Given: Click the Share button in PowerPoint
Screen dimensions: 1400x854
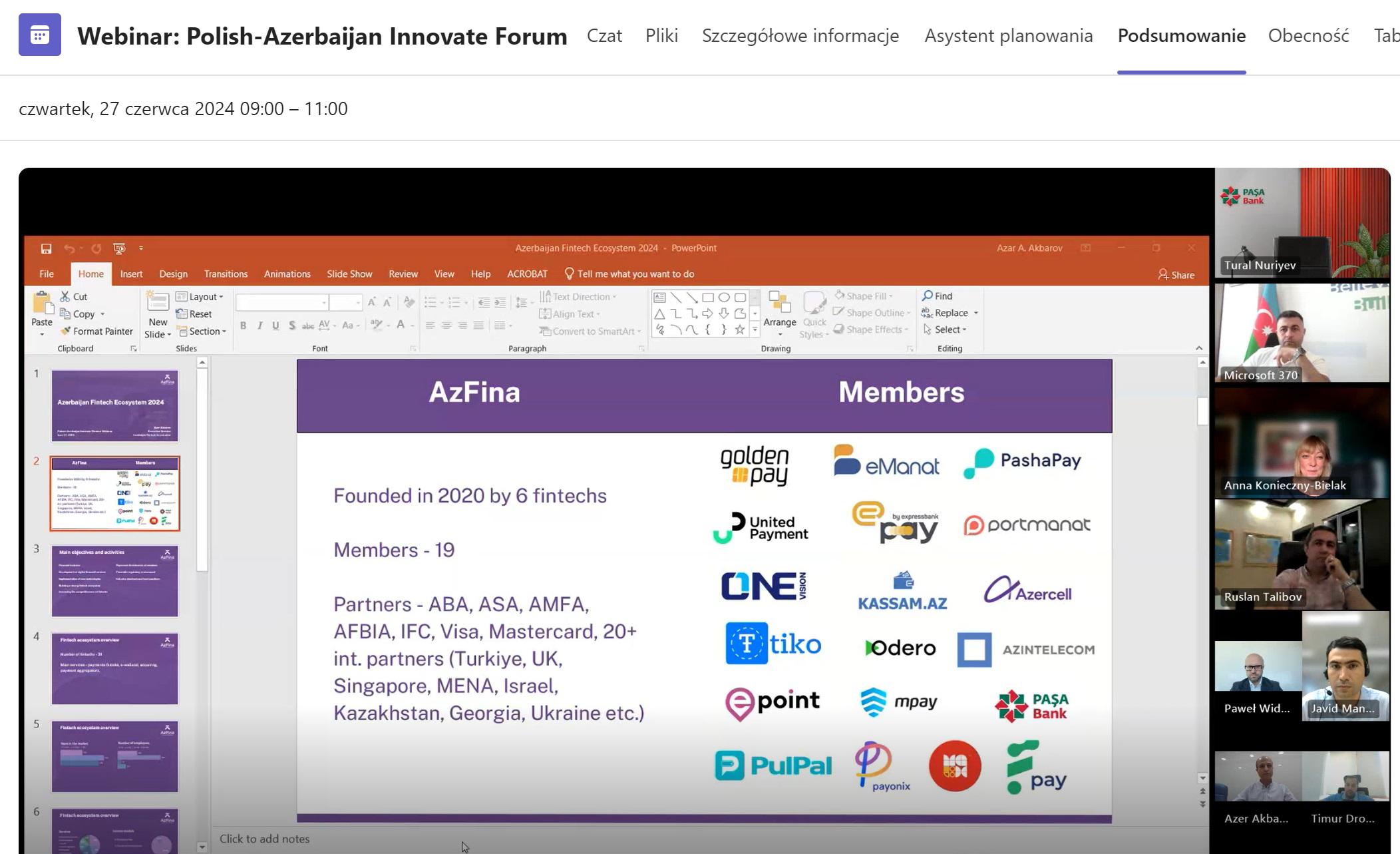Looking at the screenshot, I should pyautogui.click(x=1176, y=274).
